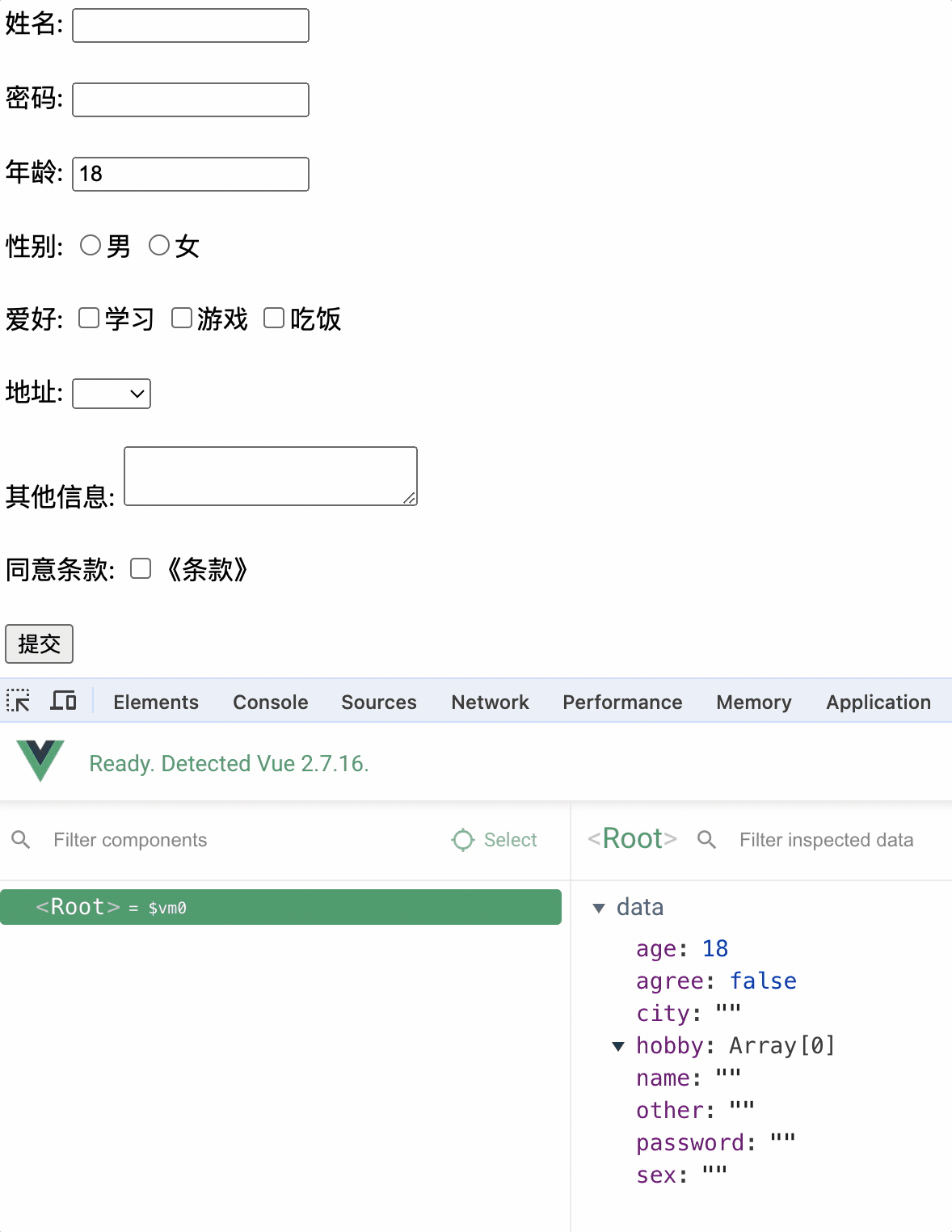This screenshot has height=1232, width=952.
Task: Click the 姓名 input field
Action: pos(191,25)
